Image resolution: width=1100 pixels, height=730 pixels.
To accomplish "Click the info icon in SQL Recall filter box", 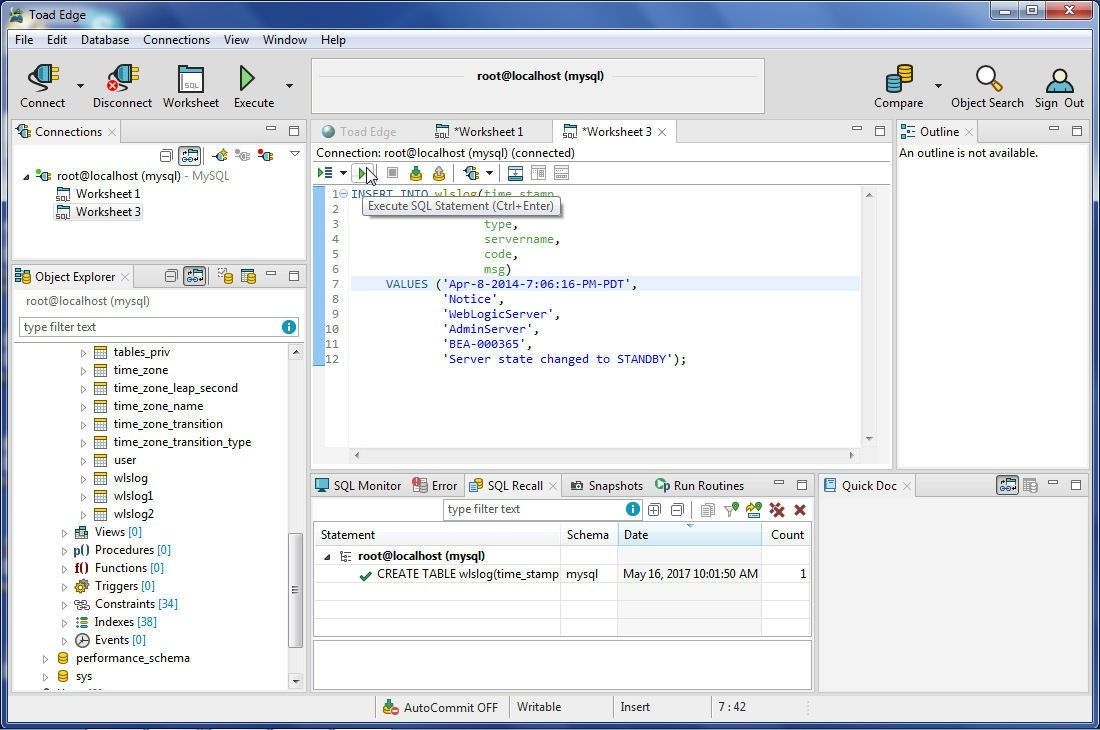I will [x=632, y=509].
